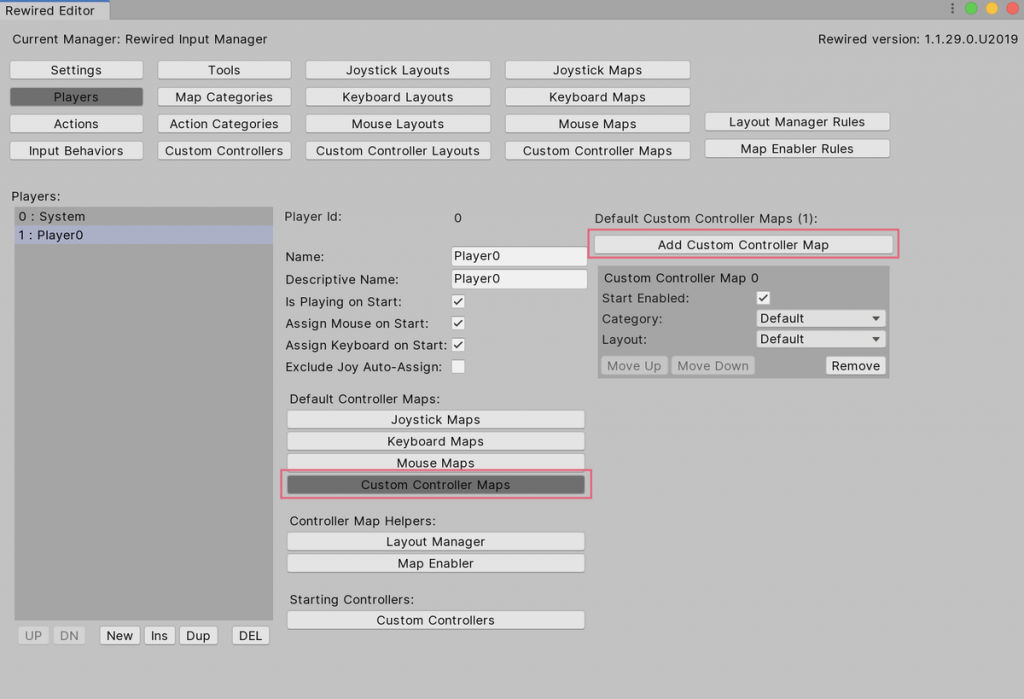The image size is (1024, 699).
Task: Toggle Is Playing on Start checkbox
Action: tap(458, 301)
